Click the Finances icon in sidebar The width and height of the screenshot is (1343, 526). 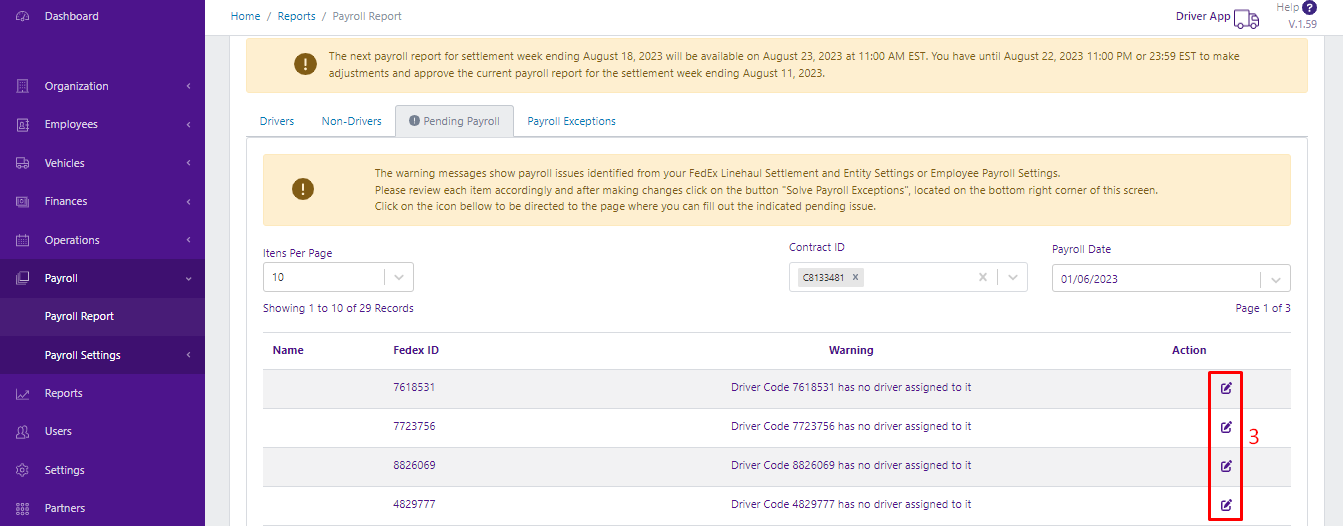click(x=22, y=201)
